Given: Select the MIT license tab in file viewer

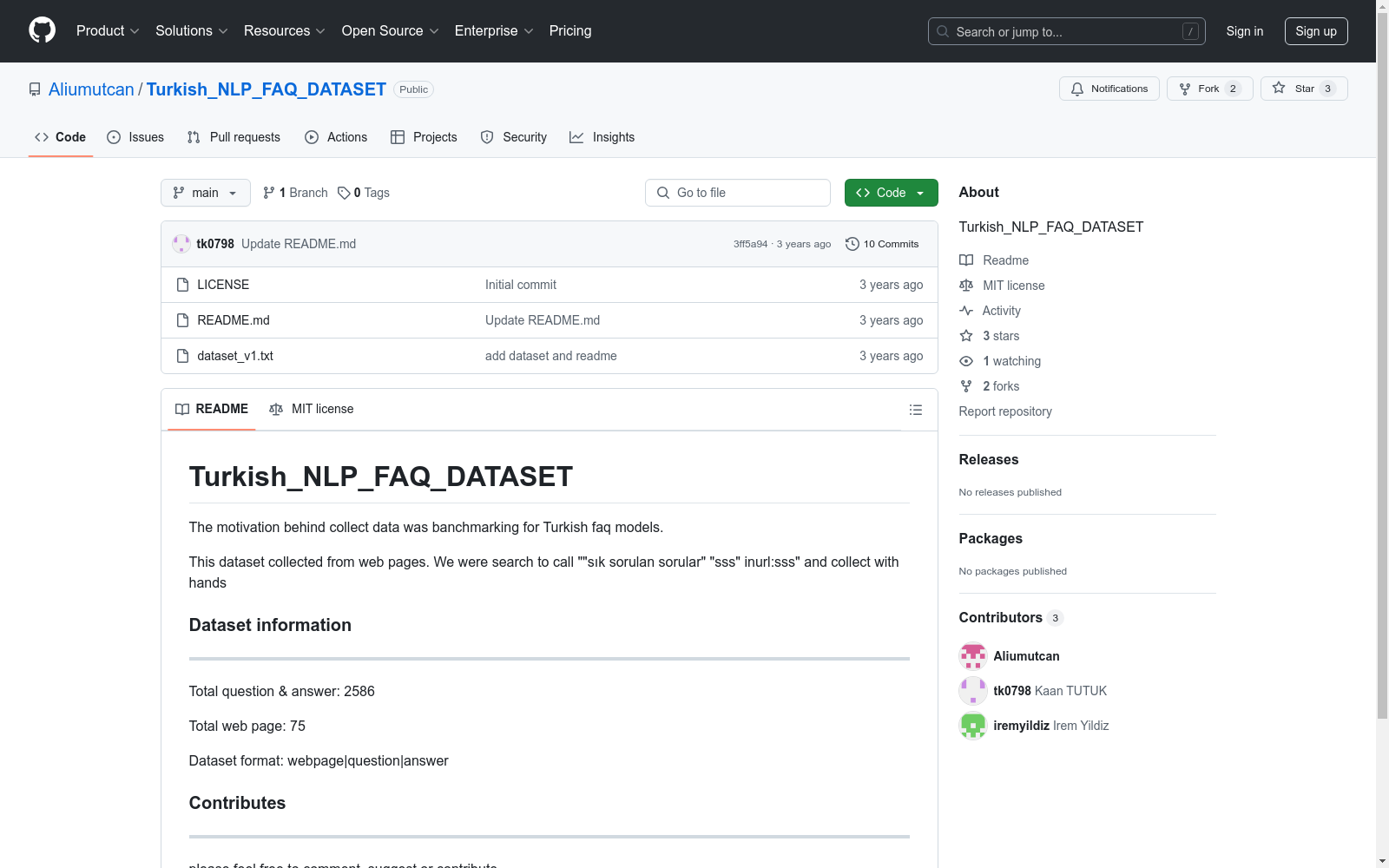Looking at the screenshot, I should point(312,409).
